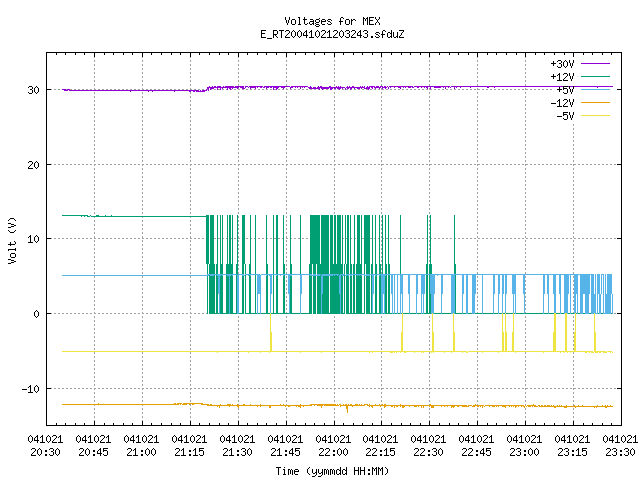Click the +30V legend label
Image resolution: width=640 pixels, height=480 pixels.
tap(562, 64)
